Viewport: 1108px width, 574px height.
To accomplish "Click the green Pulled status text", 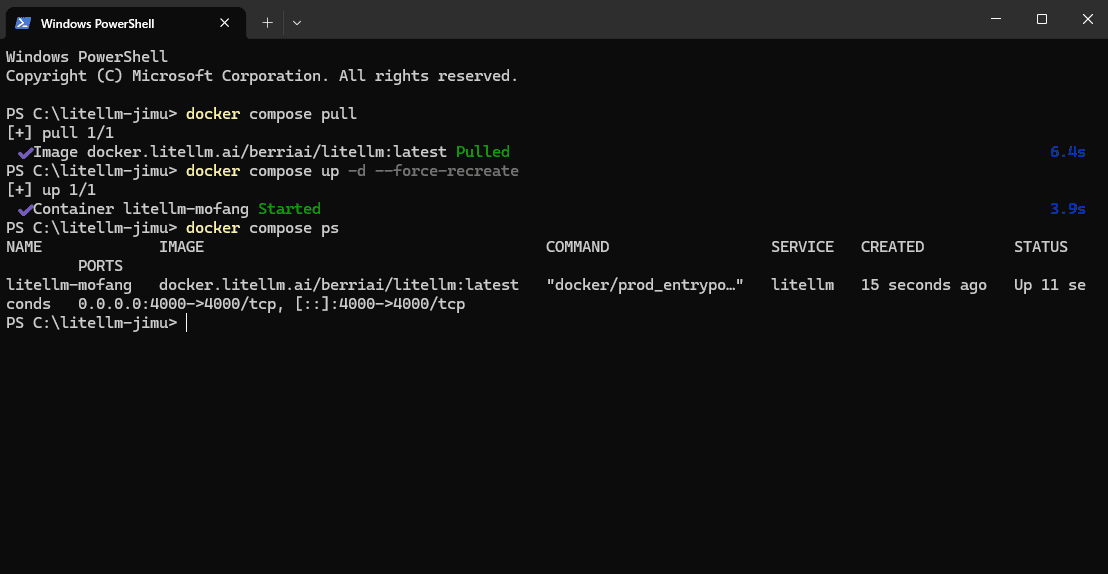I will click(x=483, y=152).
